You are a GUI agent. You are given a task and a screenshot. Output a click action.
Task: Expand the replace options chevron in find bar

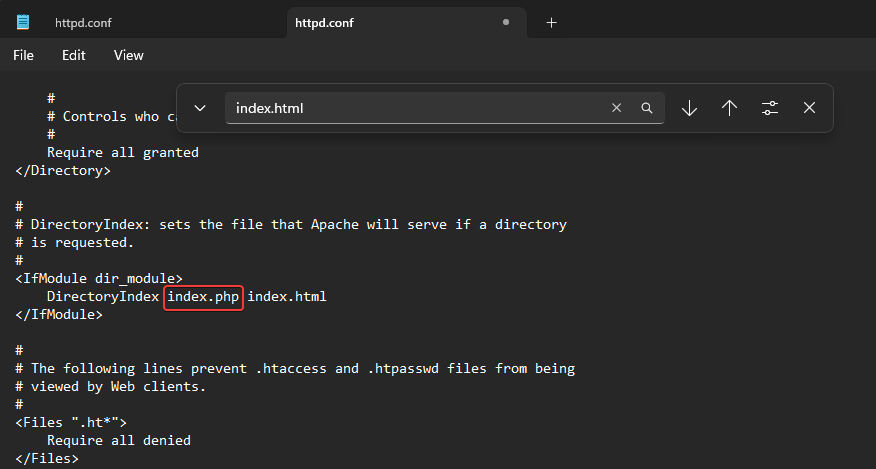coord(200,108)
